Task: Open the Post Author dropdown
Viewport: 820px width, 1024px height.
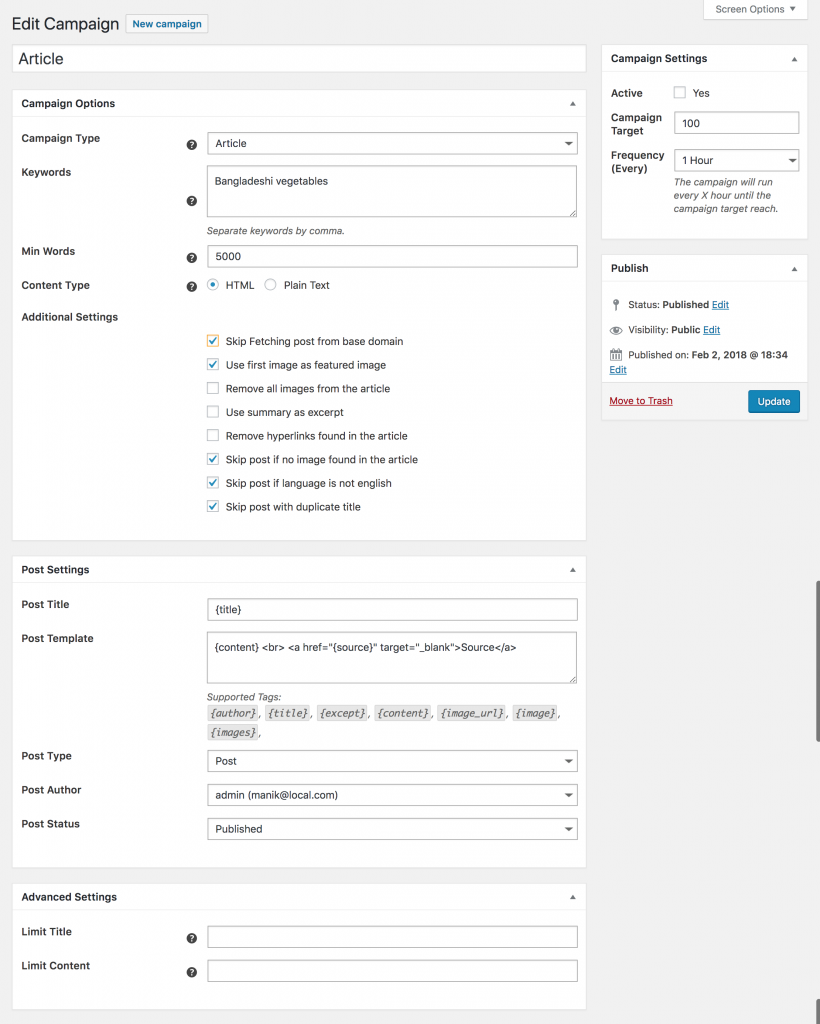Action: click(392, 795)
